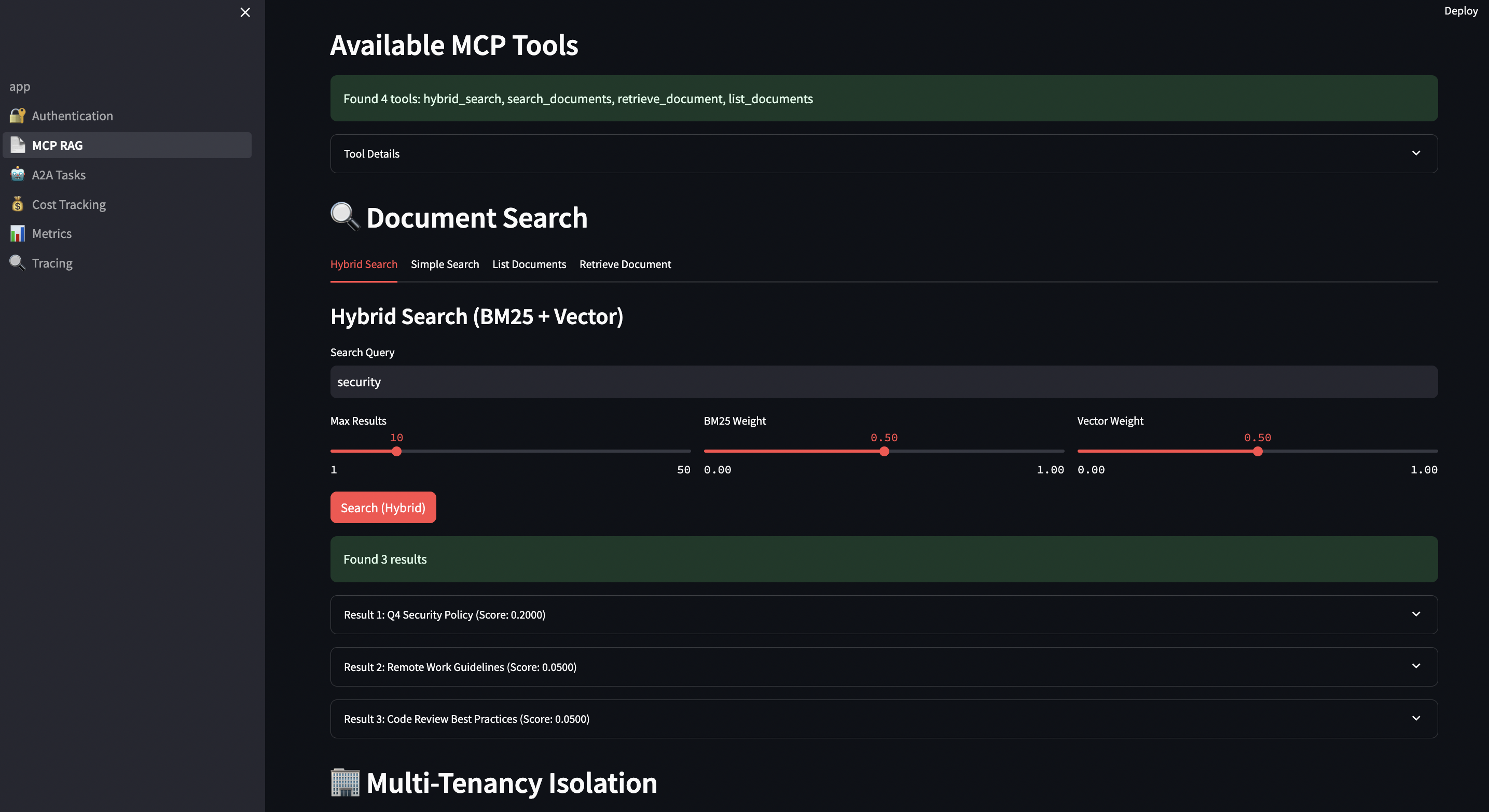Click the Authentication lock icon in sidebar
This screenshot has height=812, width=1489.
click(17, 116)
